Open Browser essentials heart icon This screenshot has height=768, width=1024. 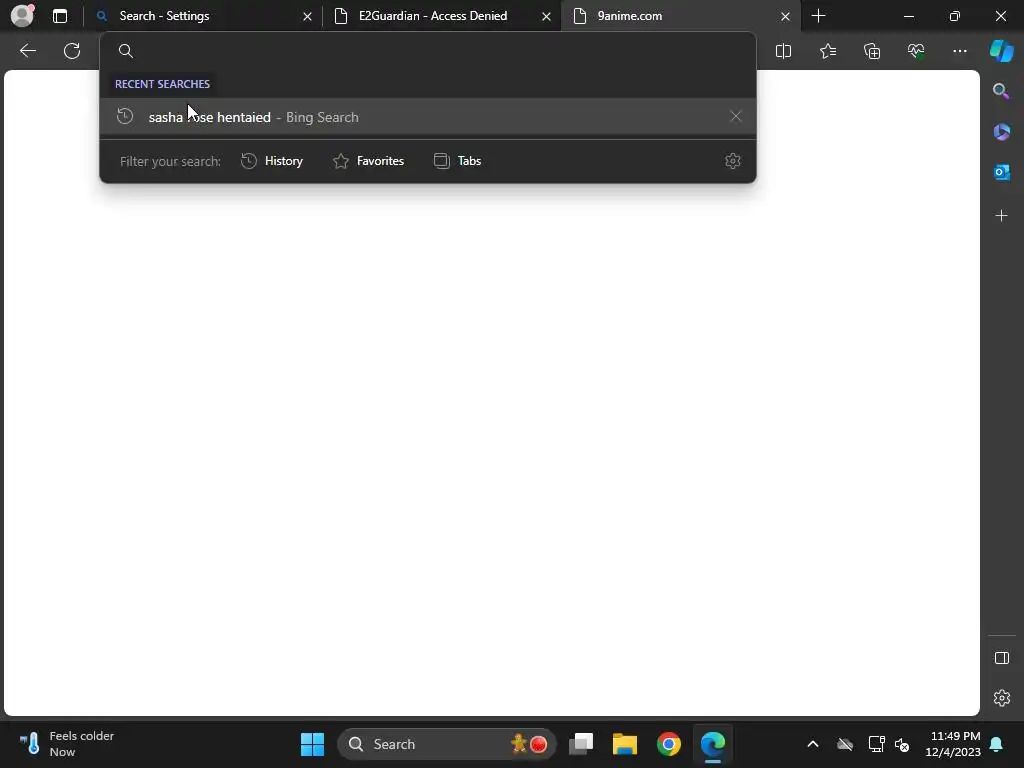coord(916,51)
